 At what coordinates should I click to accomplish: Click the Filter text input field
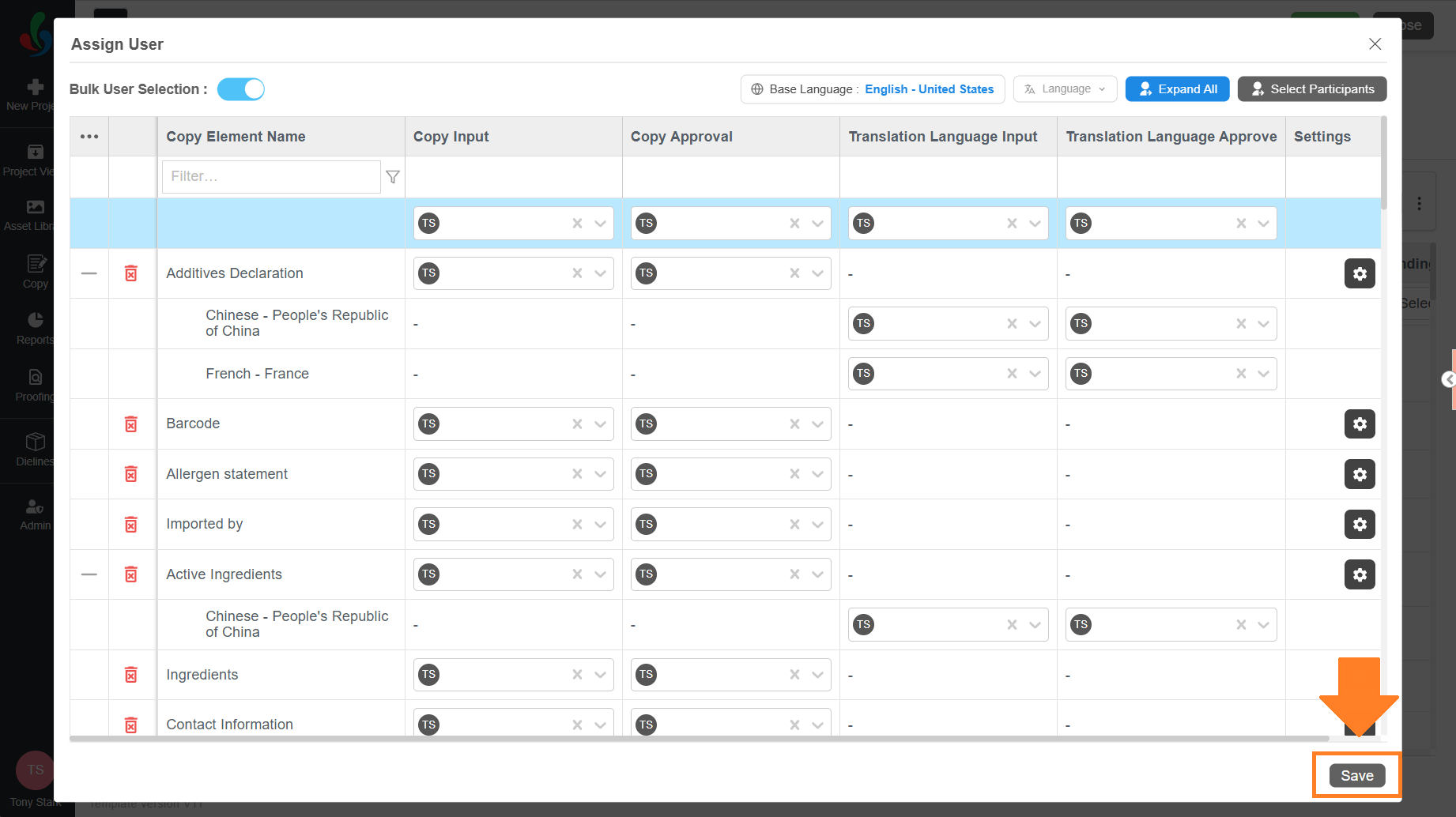(271, 177)
